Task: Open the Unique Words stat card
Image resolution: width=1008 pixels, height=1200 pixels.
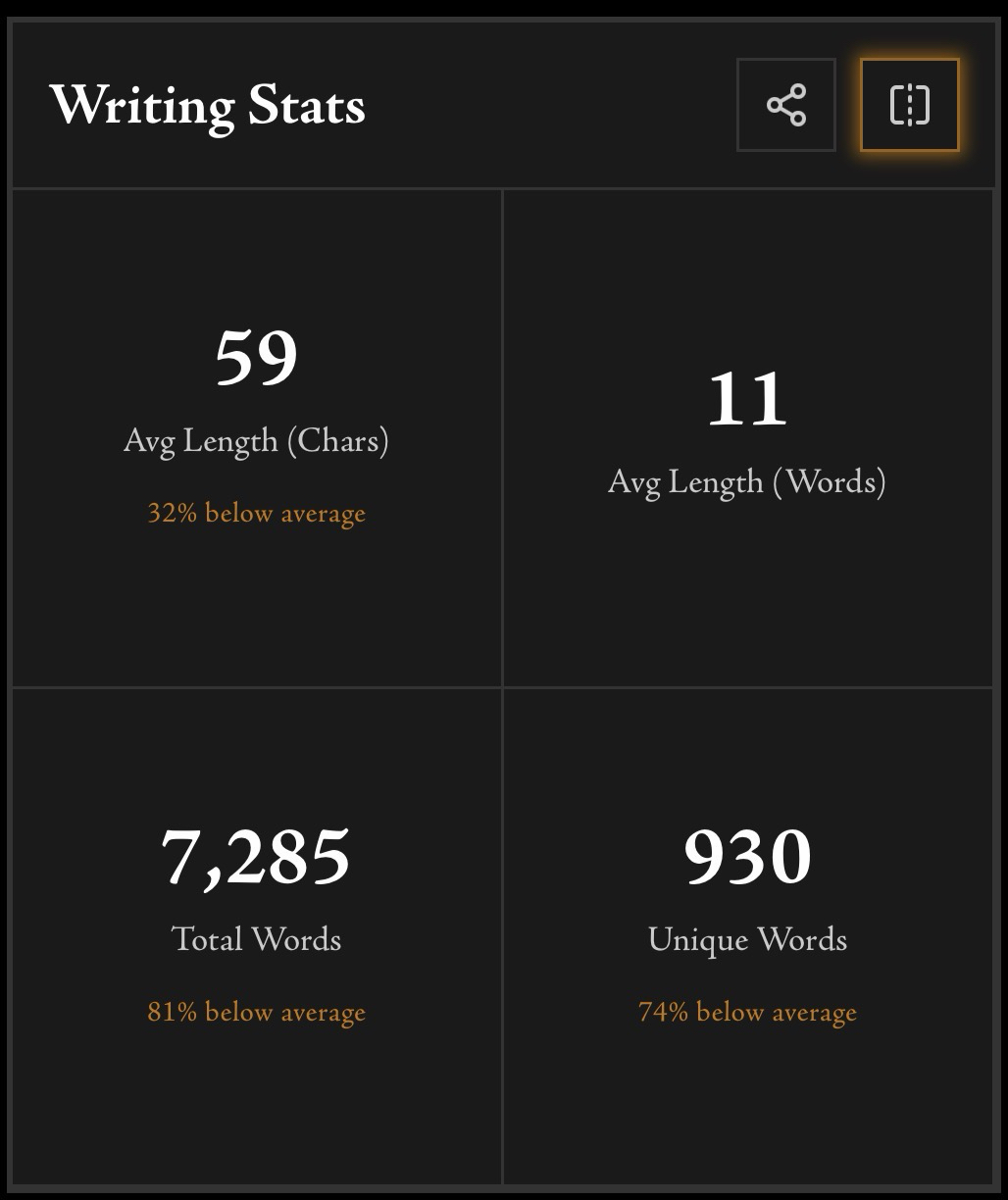Action: pos(747,1108)
